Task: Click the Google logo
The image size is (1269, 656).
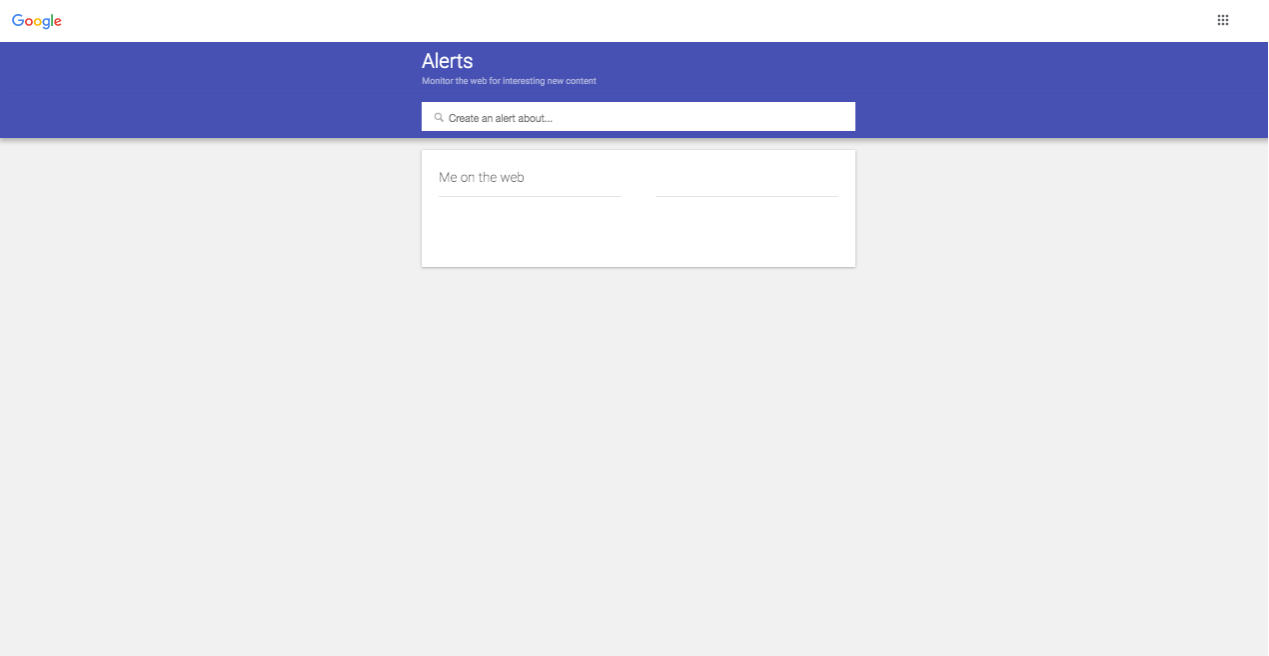Action: (x=37, y=21)
